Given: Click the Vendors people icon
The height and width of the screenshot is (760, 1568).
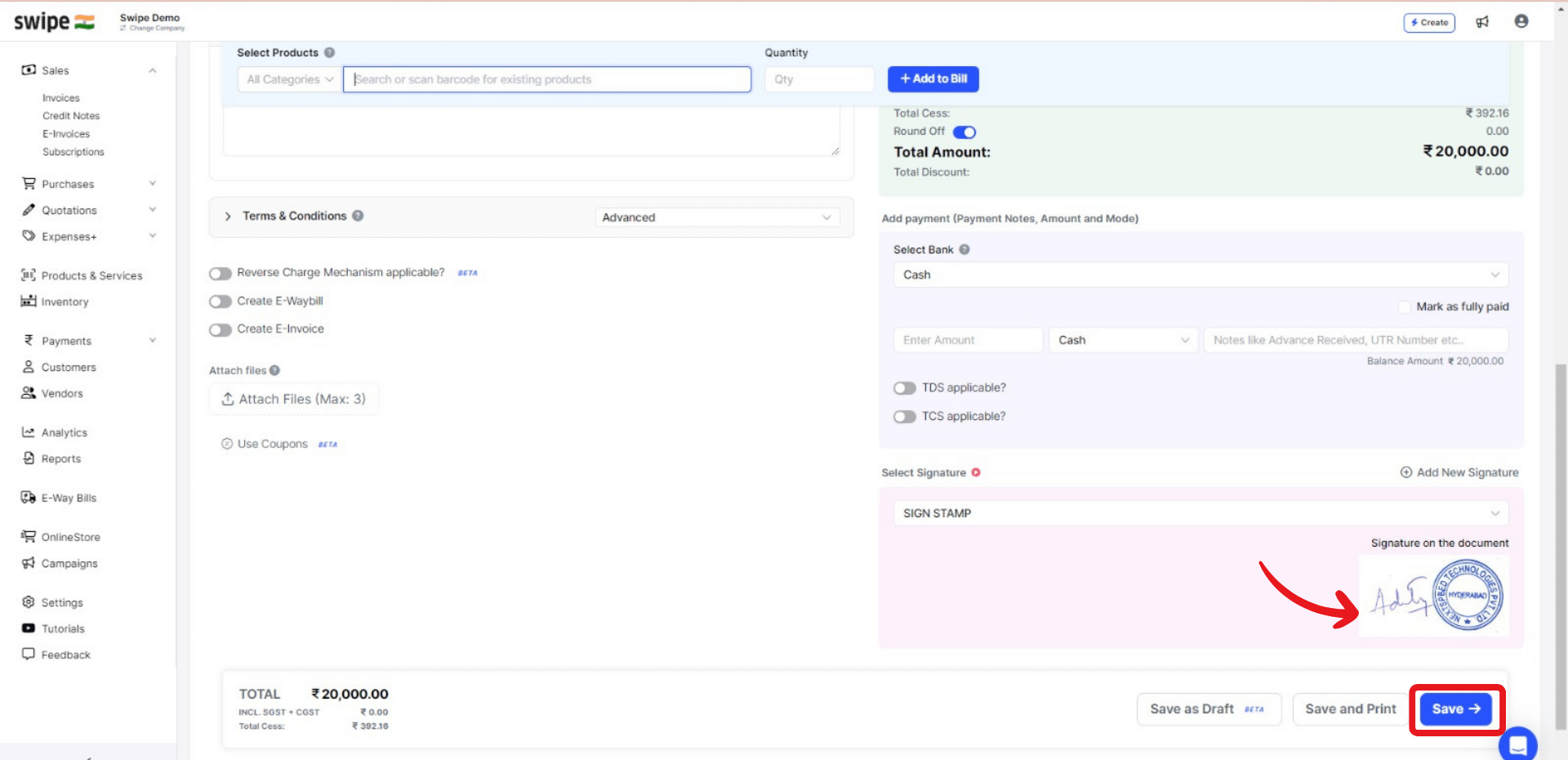Looking at the screenshot, I should (x=29, y=393).
